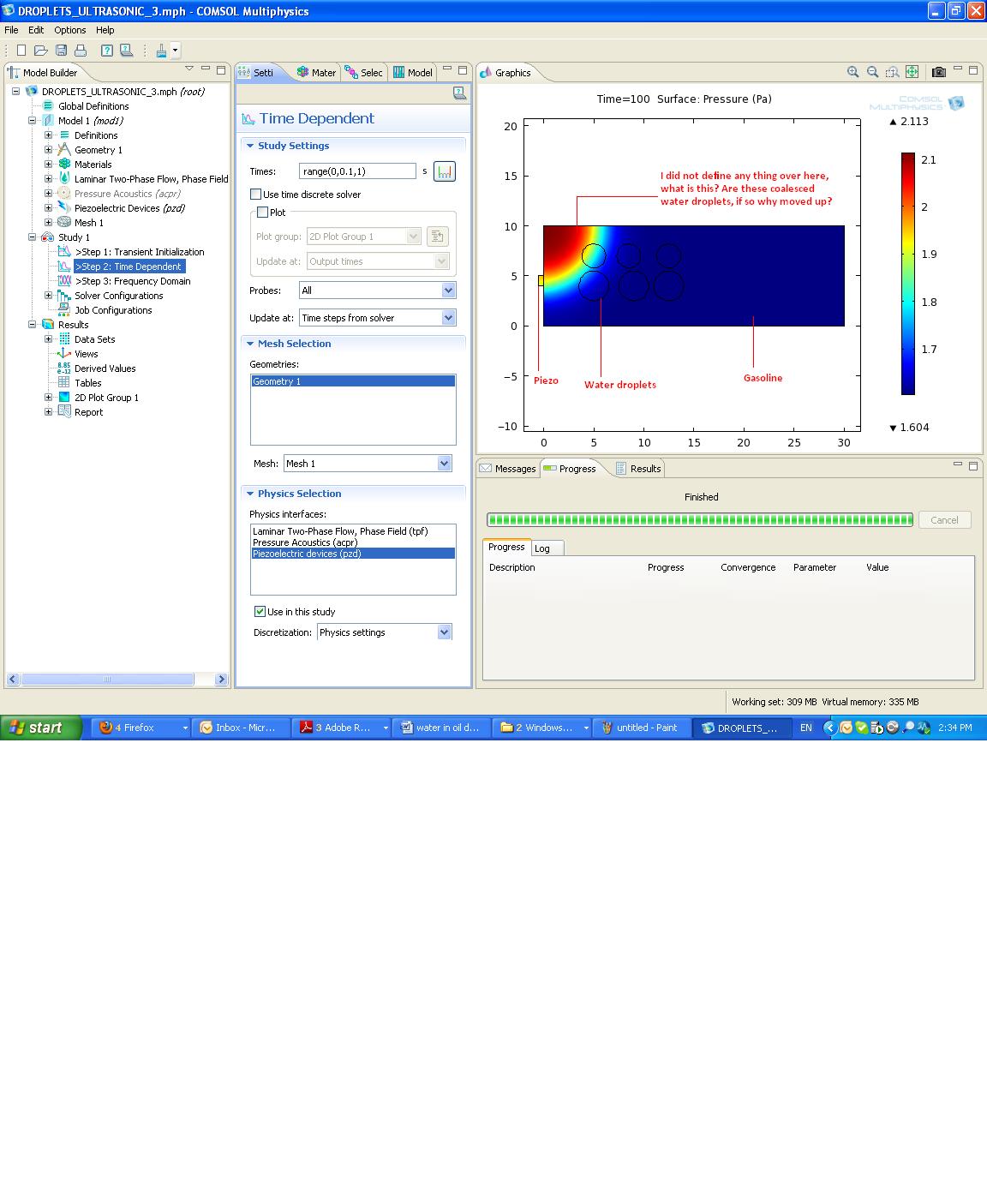Screen dimensions: 987x1204
Task: Open the range editor icon beside Times
Action: click(444, 171)
